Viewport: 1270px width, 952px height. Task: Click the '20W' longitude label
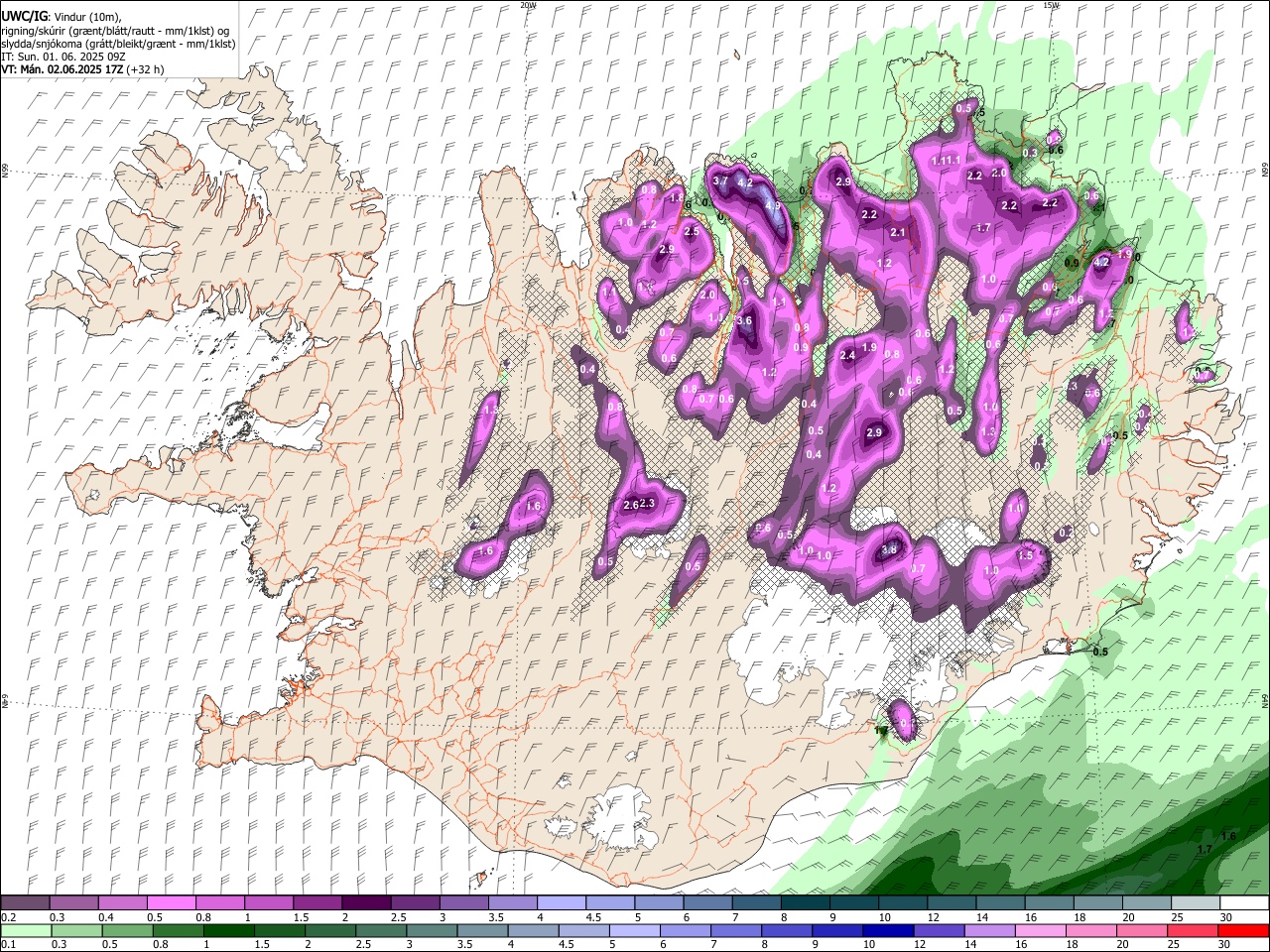coord(528,5)
